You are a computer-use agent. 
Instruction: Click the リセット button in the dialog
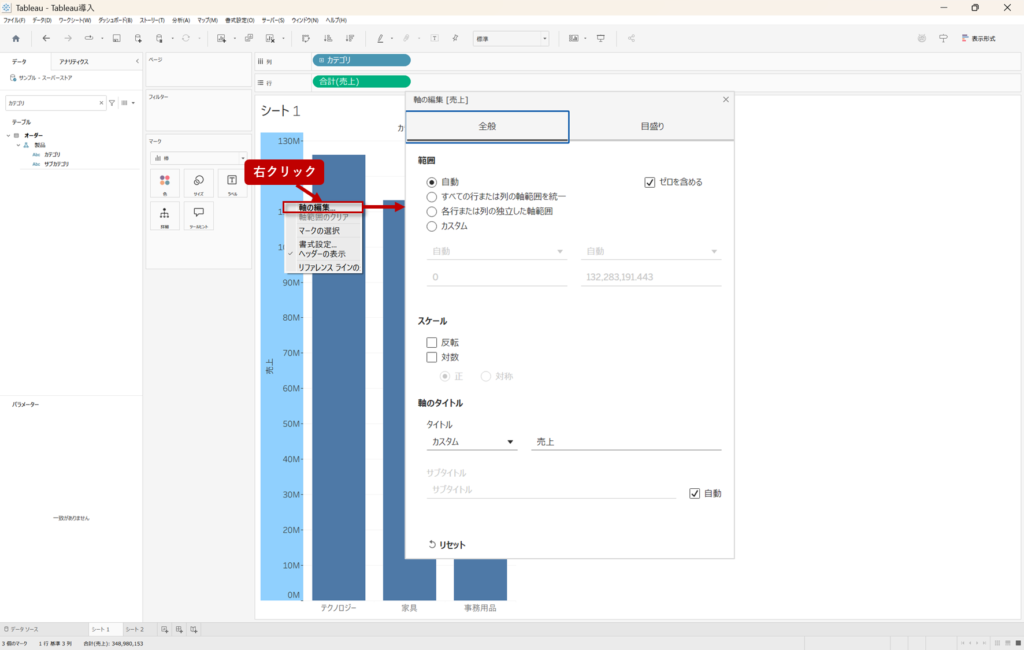pyautogui.click(x=446, y=545)
